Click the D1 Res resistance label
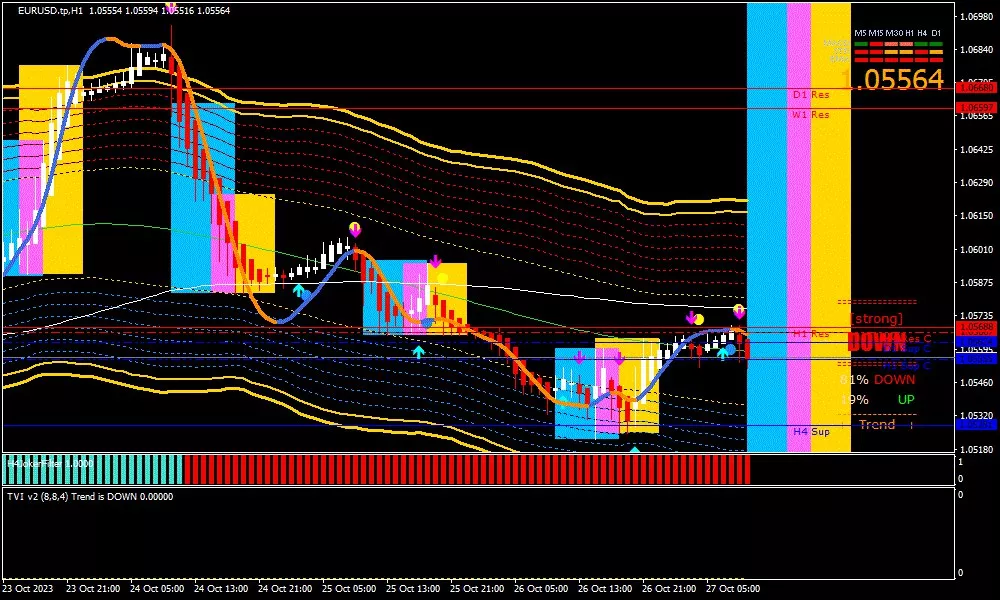 [811, 94]
